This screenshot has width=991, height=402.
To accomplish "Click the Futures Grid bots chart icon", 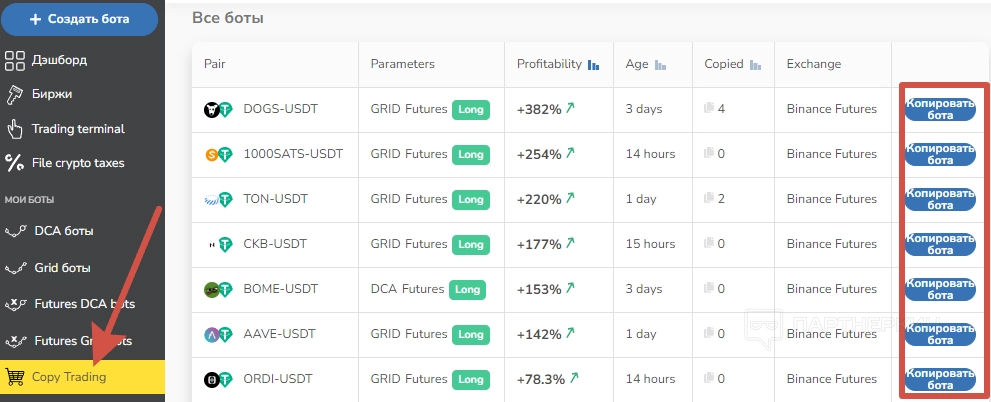I will tap(15, 341).
